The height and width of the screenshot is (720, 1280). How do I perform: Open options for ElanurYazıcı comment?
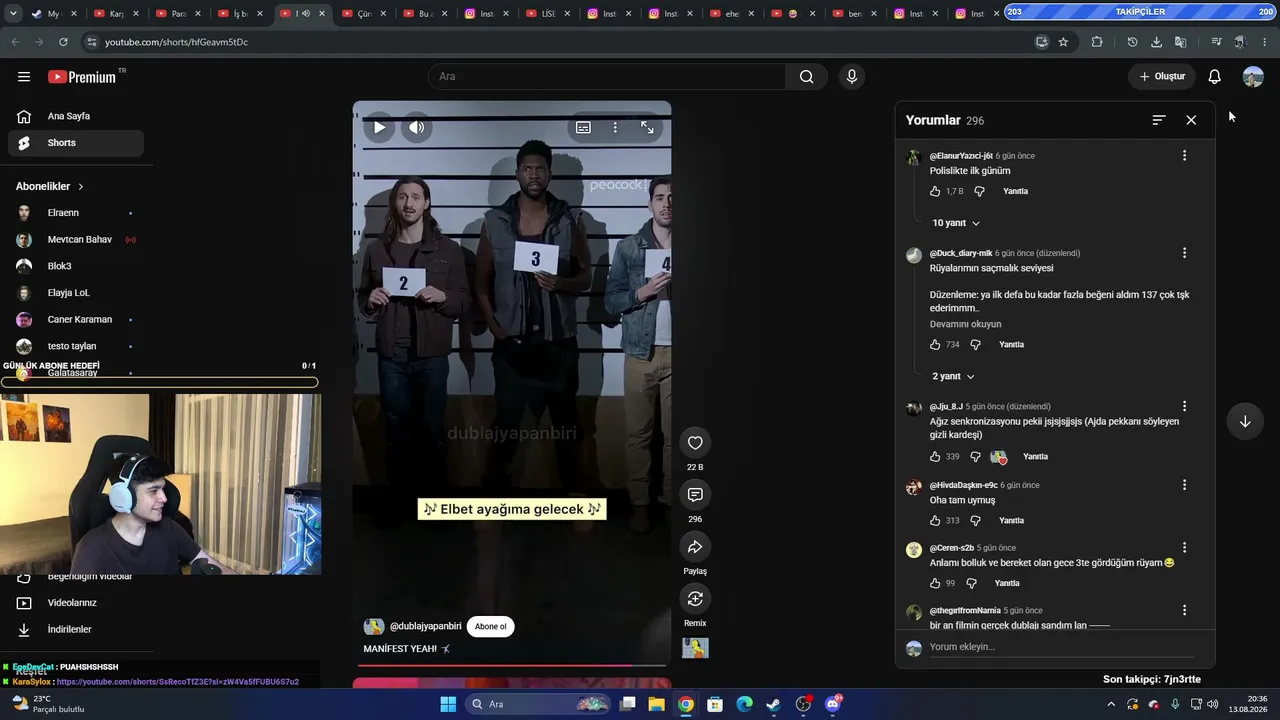pos(1184,156)
